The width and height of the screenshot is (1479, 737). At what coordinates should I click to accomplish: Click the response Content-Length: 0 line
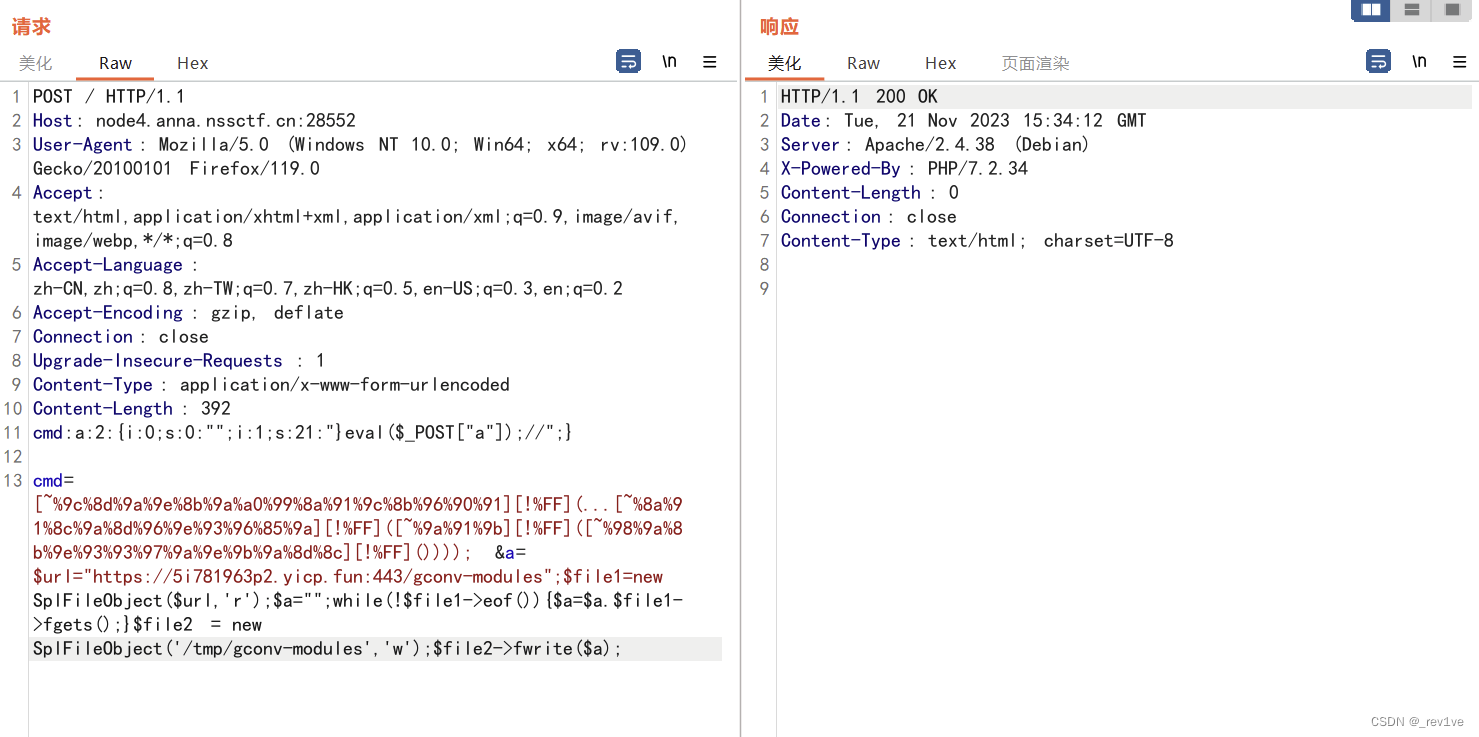pos(870,193)
